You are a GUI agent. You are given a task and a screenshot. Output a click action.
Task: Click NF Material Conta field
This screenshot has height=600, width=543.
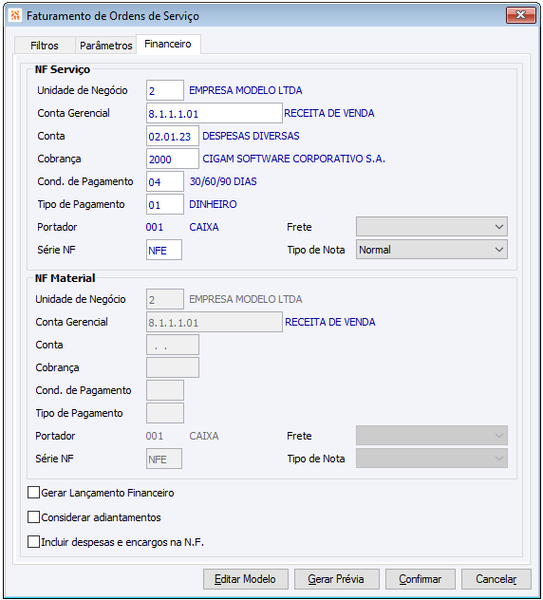point(173,345)
